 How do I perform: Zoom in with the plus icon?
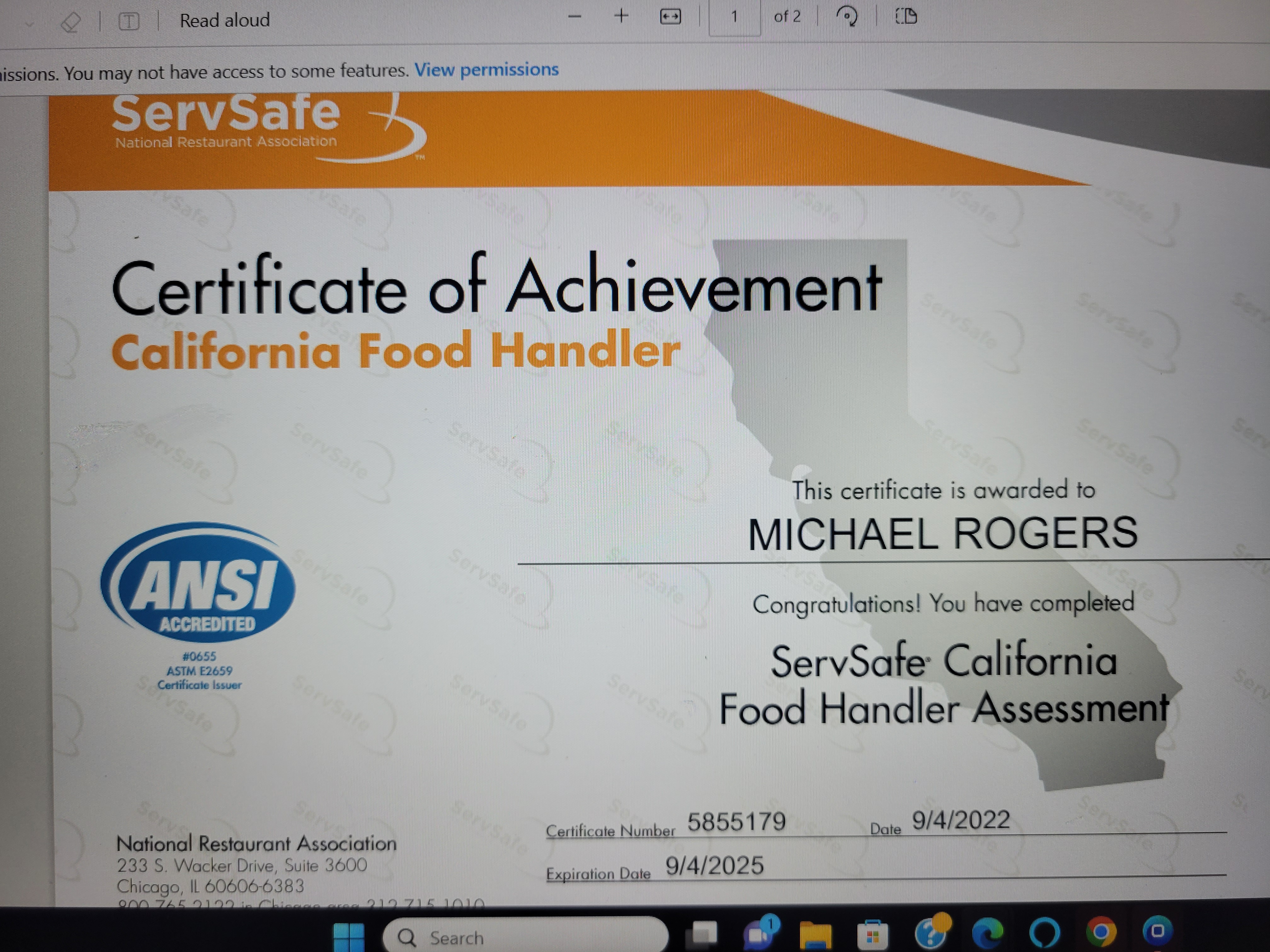click(621, 16)
